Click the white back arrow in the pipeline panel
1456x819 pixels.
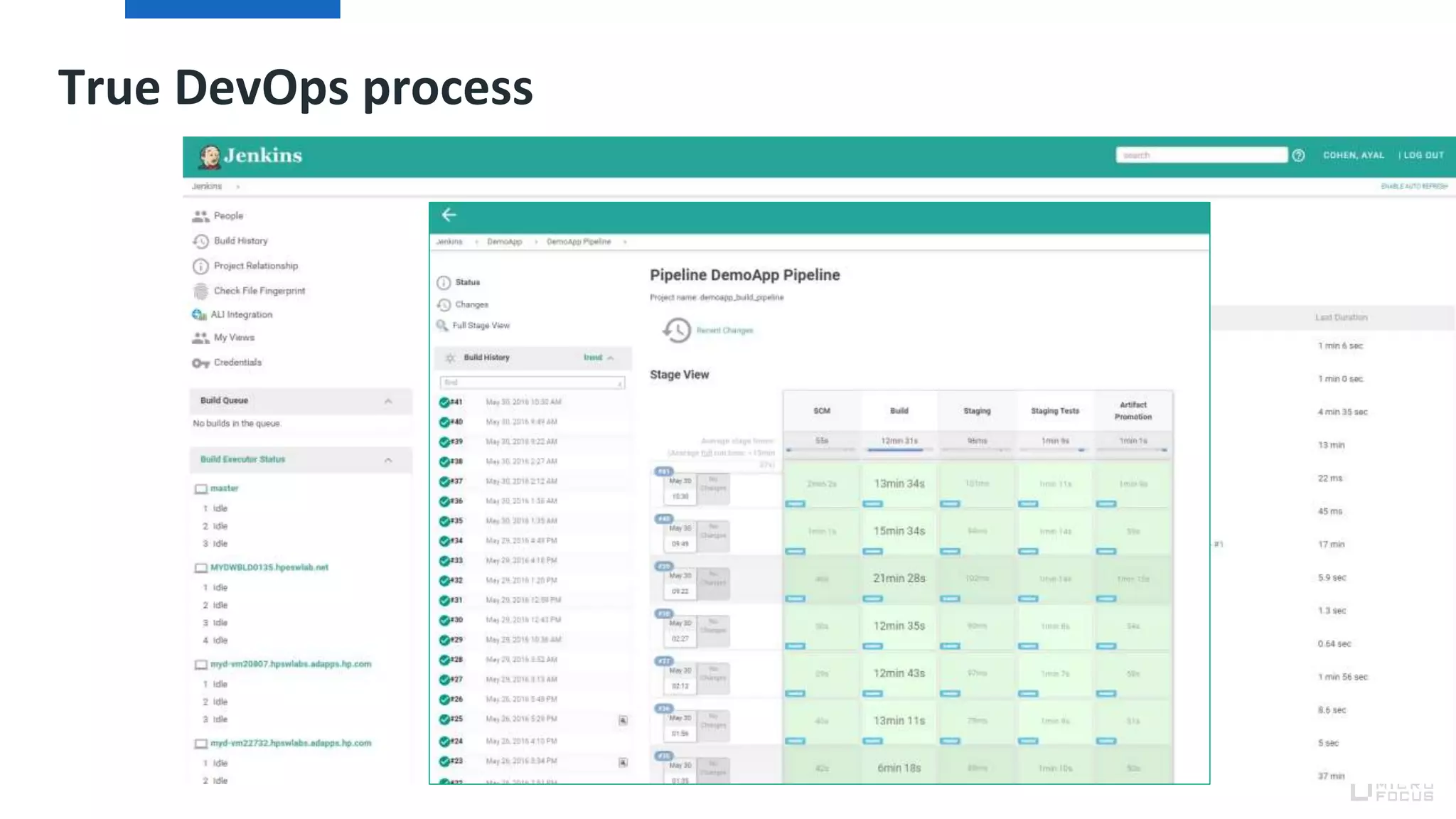tap(449, 215)
